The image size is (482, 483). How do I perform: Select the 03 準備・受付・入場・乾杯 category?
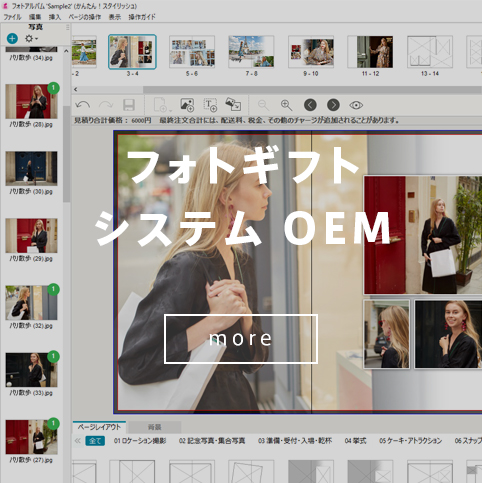[295, 441]
